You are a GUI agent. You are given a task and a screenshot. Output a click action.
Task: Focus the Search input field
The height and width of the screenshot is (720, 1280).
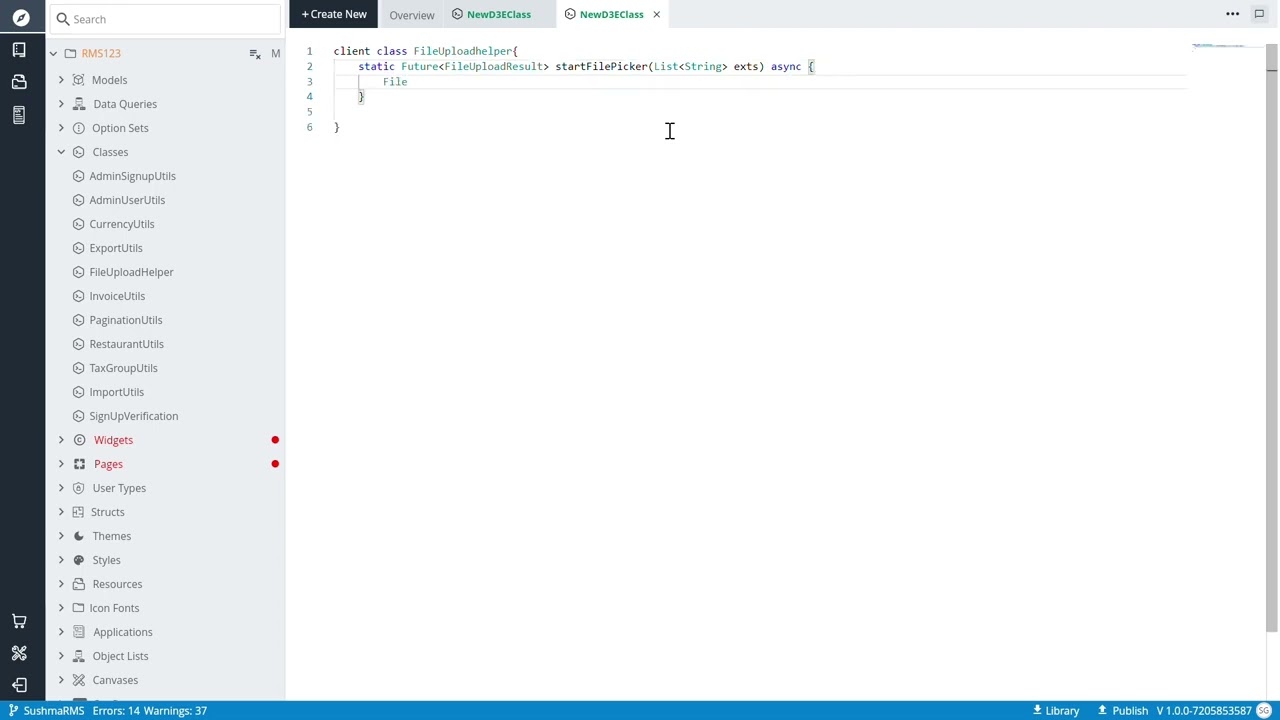166,19
